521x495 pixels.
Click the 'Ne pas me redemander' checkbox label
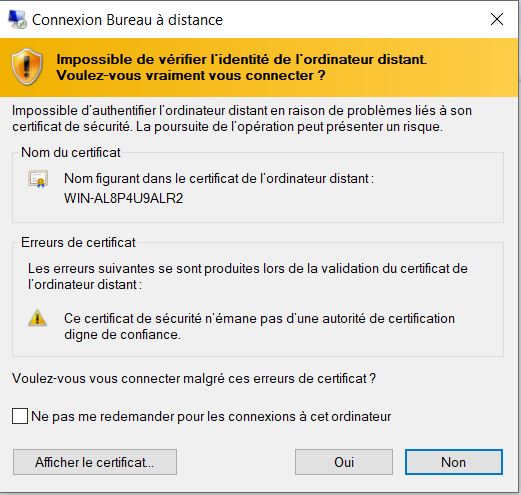[211, 416]
